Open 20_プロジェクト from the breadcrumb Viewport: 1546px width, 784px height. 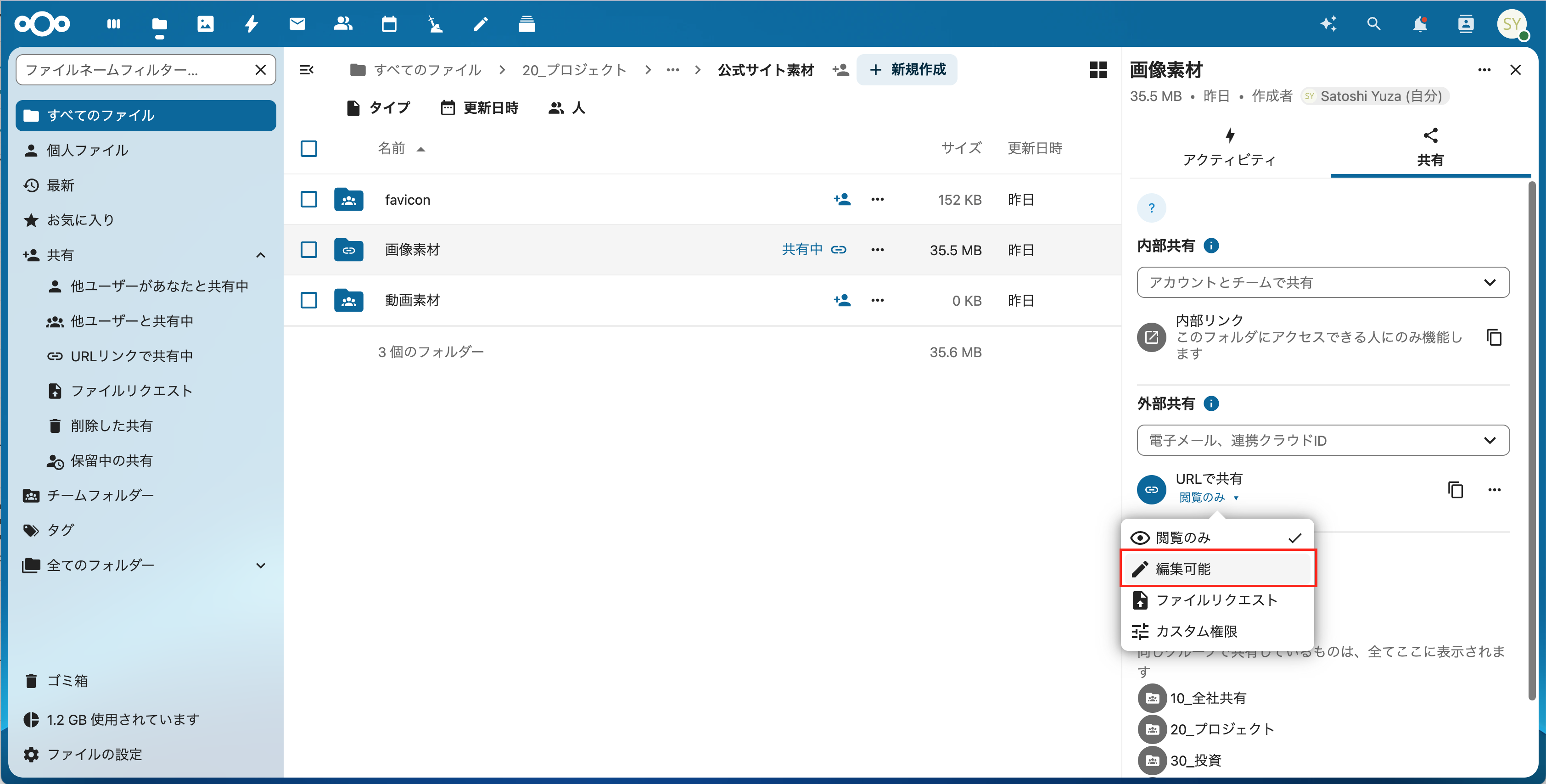pyautogui.click(x=573, y=70)
